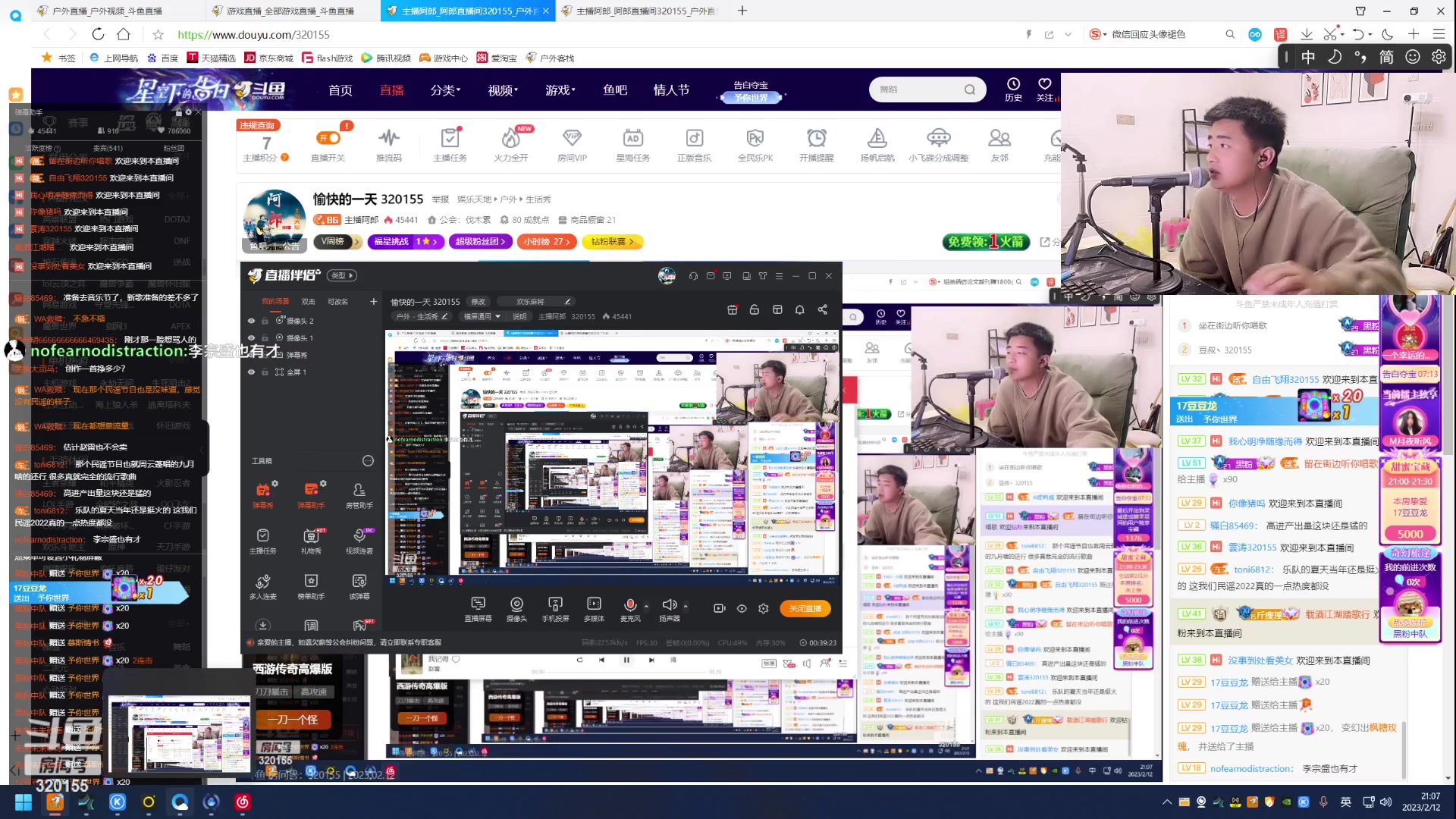Click 说明 button in 直播伴侣
Screen dimensions: 1456x819
tap(519, 316)
